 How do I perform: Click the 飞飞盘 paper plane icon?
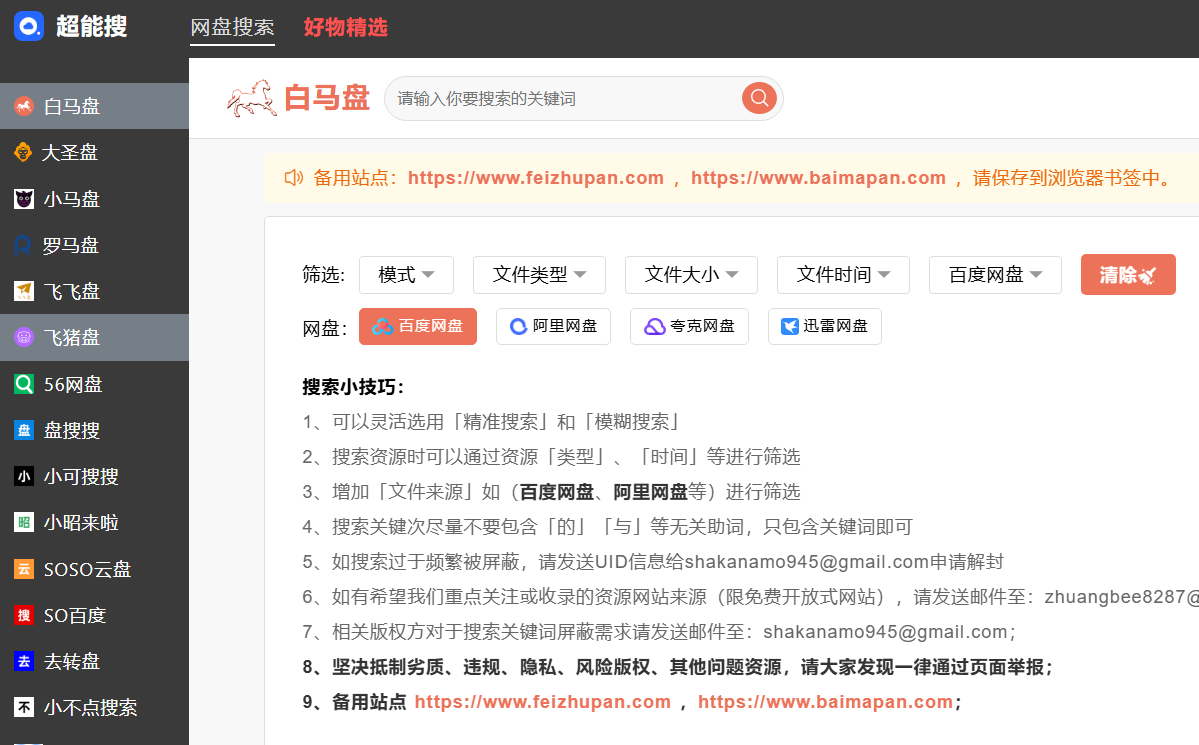coord(24,291)
